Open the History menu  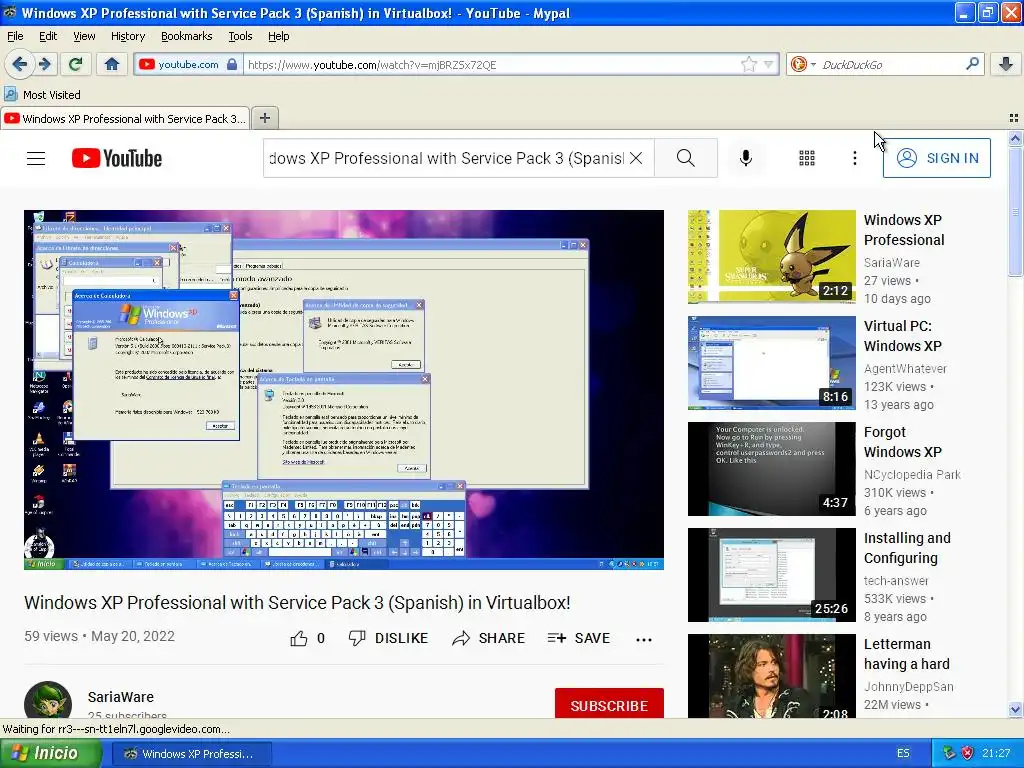point(127,36)
